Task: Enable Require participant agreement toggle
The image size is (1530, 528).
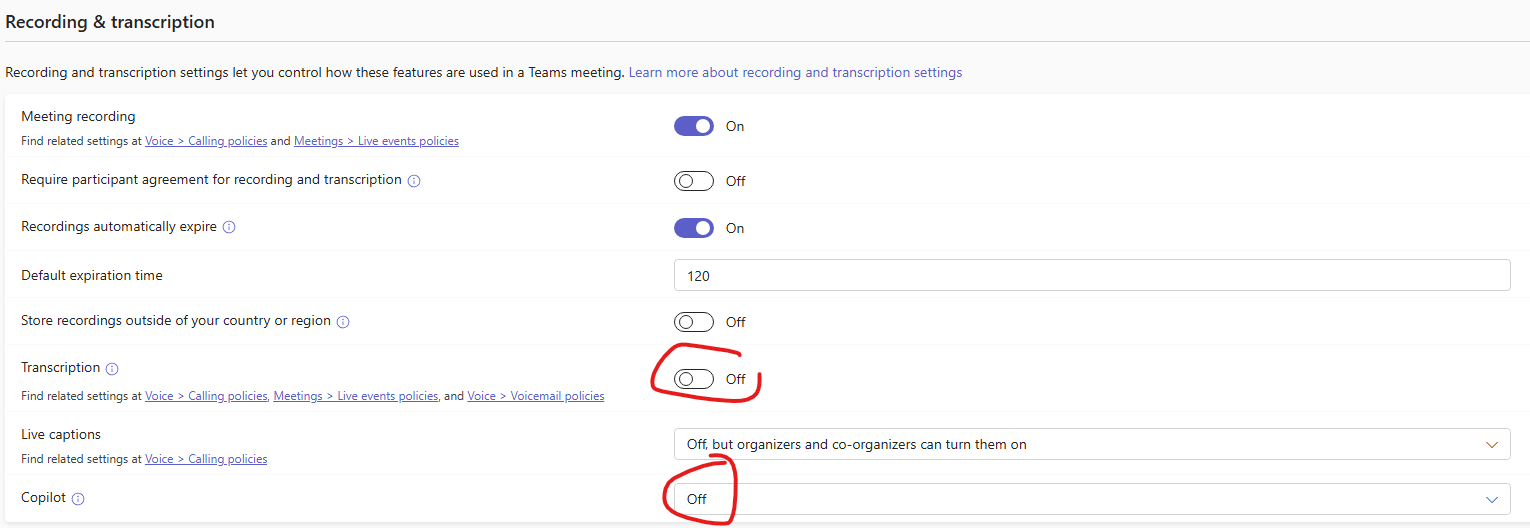Action: click(694, 181)
